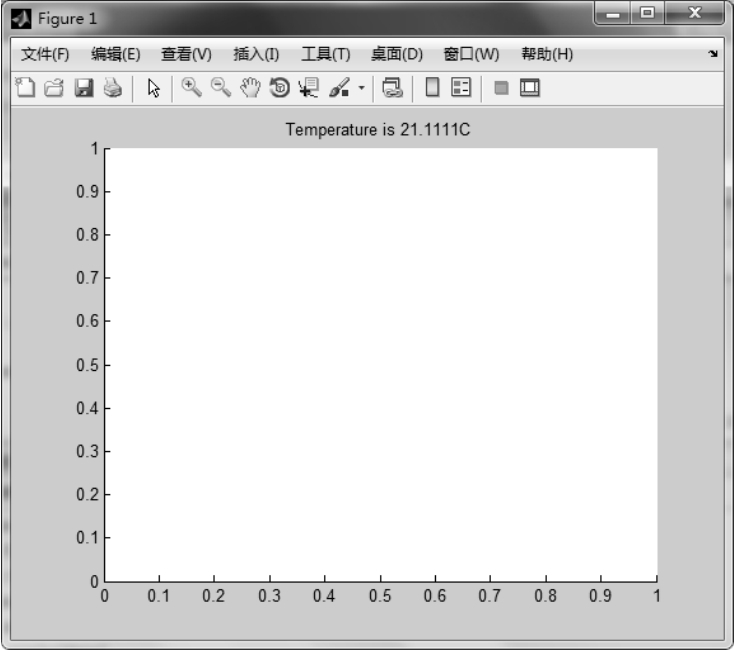The image size is (734, 650).
Task: Select the Pan hand tool
Action: pyautogui.click(x=250, y=88)
